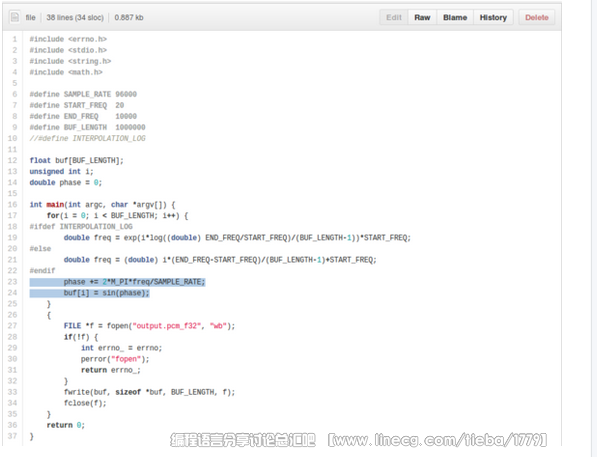Open the Raw file view
Screen dimensions: 597x457
click(x=422, y=18)
